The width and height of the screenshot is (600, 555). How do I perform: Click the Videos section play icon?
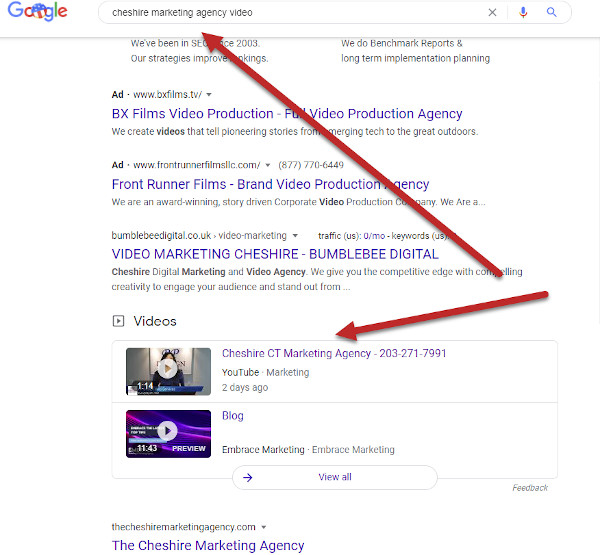(x=118, y=321)
